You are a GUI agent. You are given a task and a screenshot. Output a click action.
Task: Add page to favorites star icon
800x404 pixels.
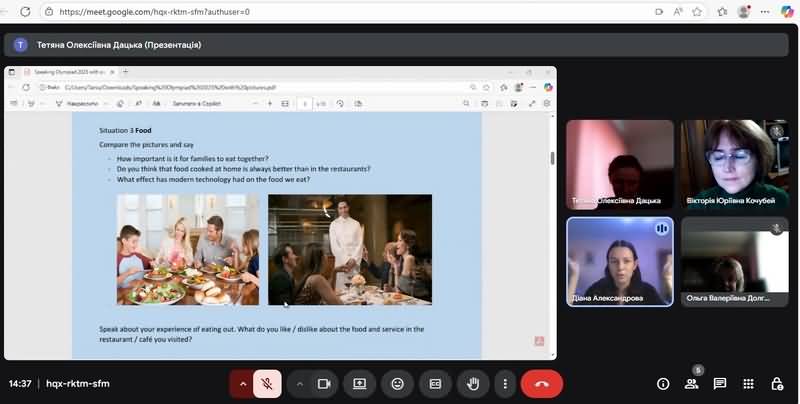[x=696, y=12]
